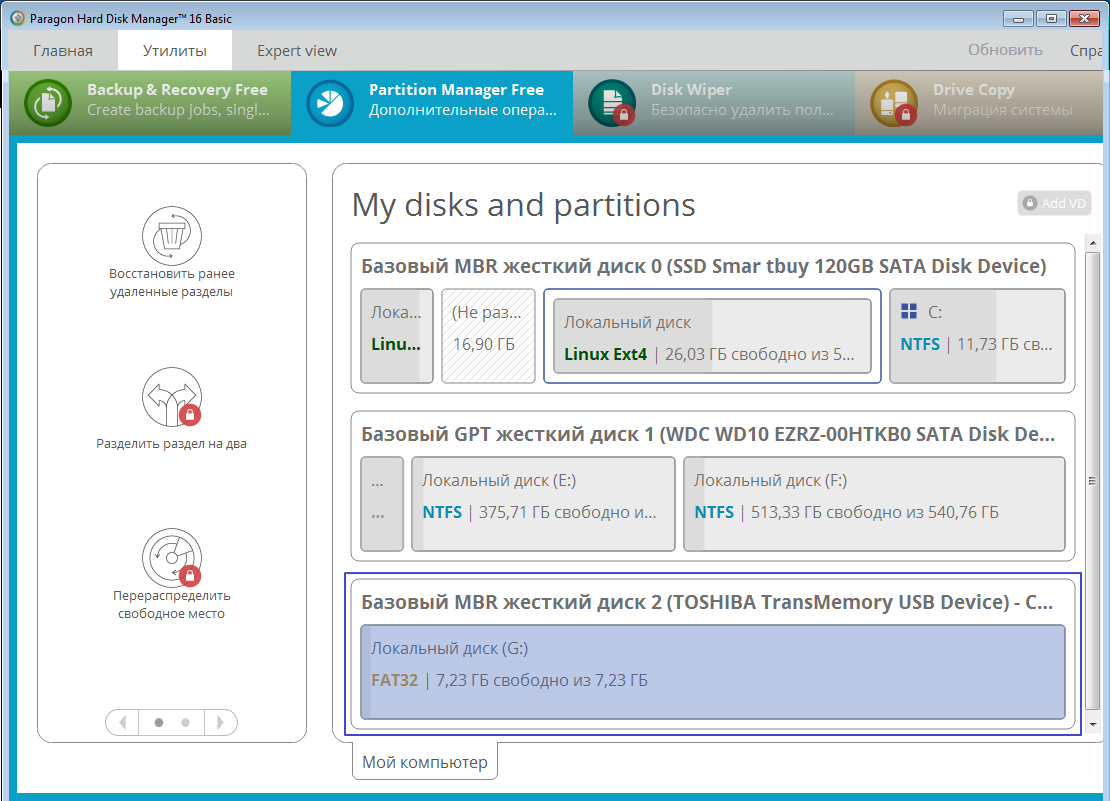Click the restore deleted partitions trash icon
The image size is (1110, 801).
(x=171, y=235)
